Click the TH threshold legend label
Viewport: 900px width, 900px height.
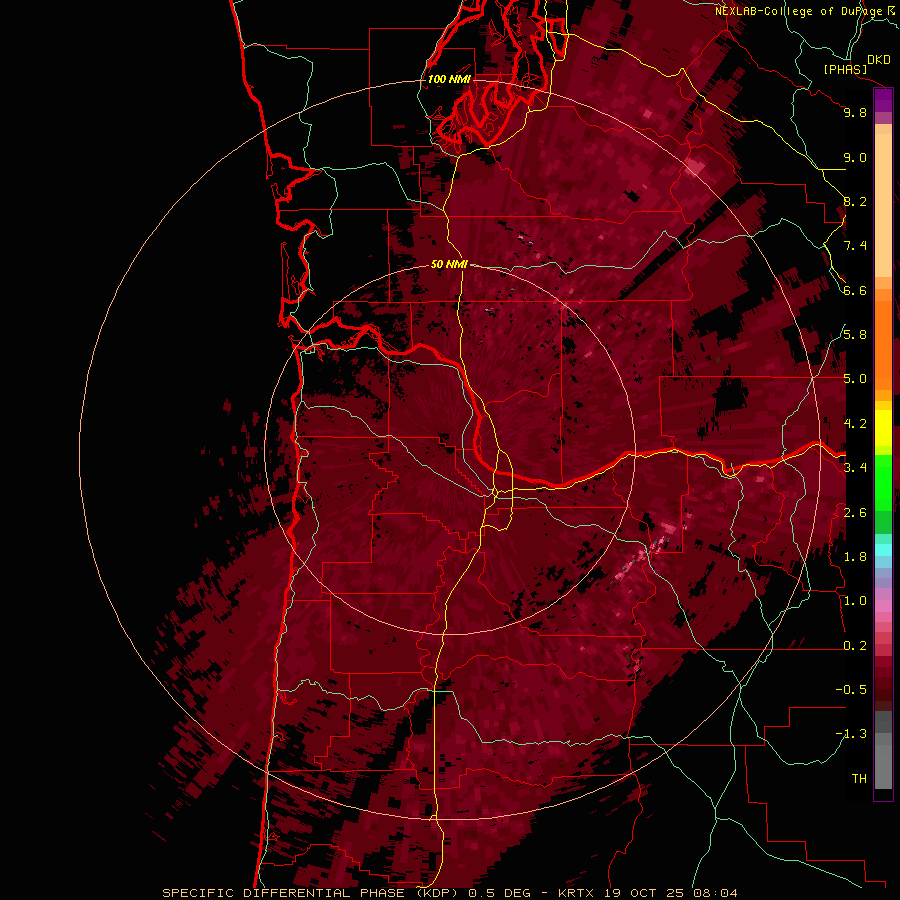click(x=859, y=779)
